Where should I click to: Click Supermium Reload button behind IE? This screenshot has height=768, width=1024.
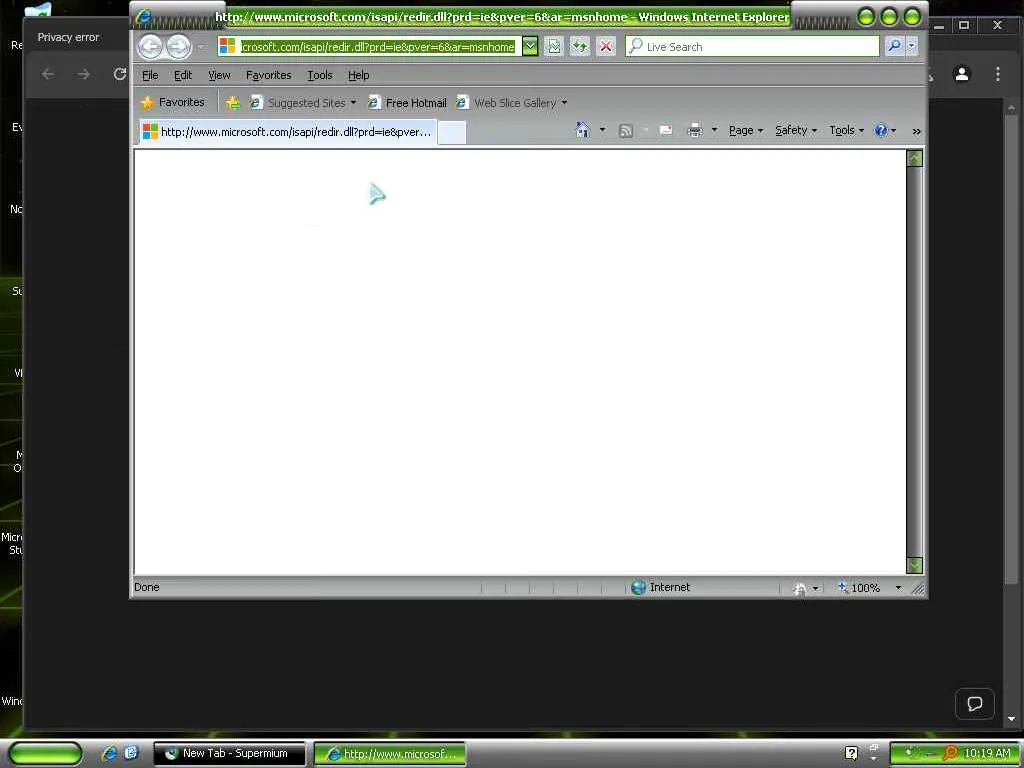(120, 74)
